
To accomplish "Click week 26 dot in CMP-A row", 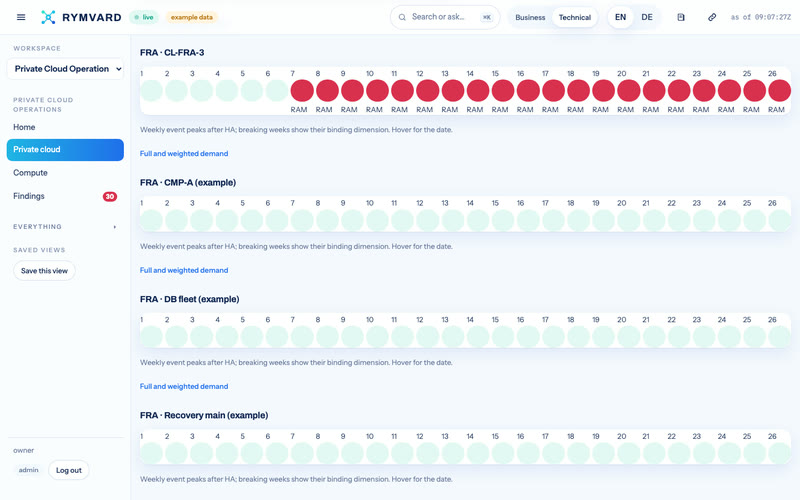I will [x=780, y=220].
